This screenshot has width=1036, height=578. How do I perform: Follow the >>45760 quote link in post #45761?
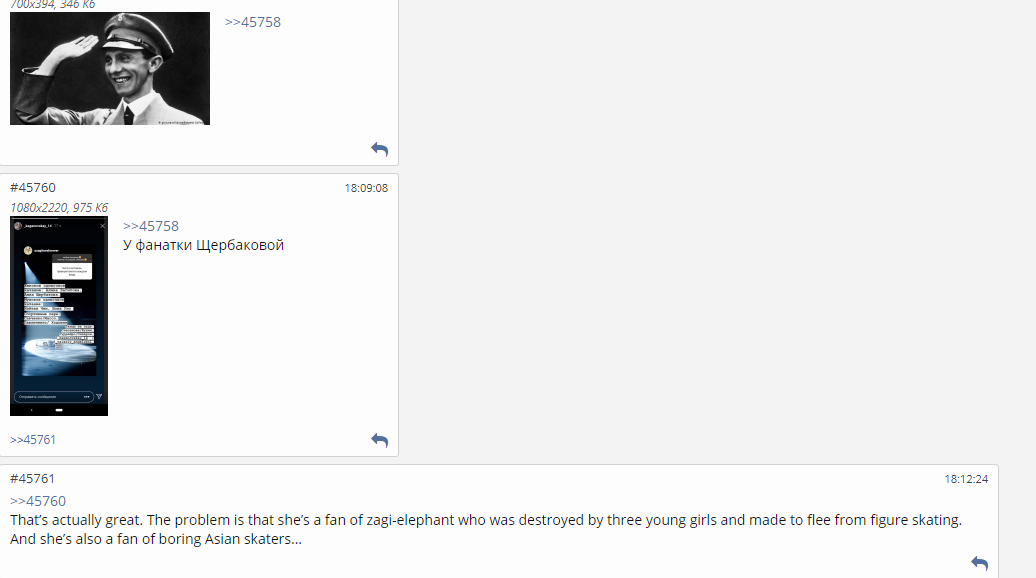pos(38,501)
